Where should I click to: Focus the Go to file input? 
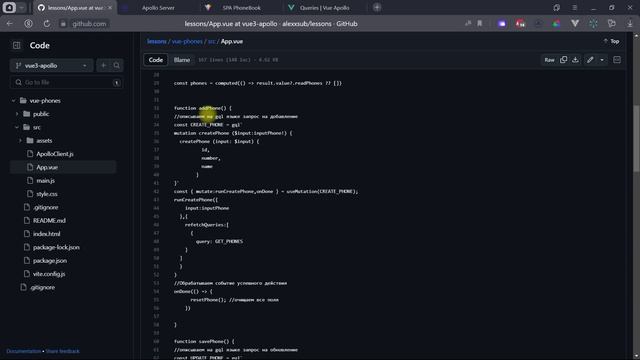pos(67,82)
